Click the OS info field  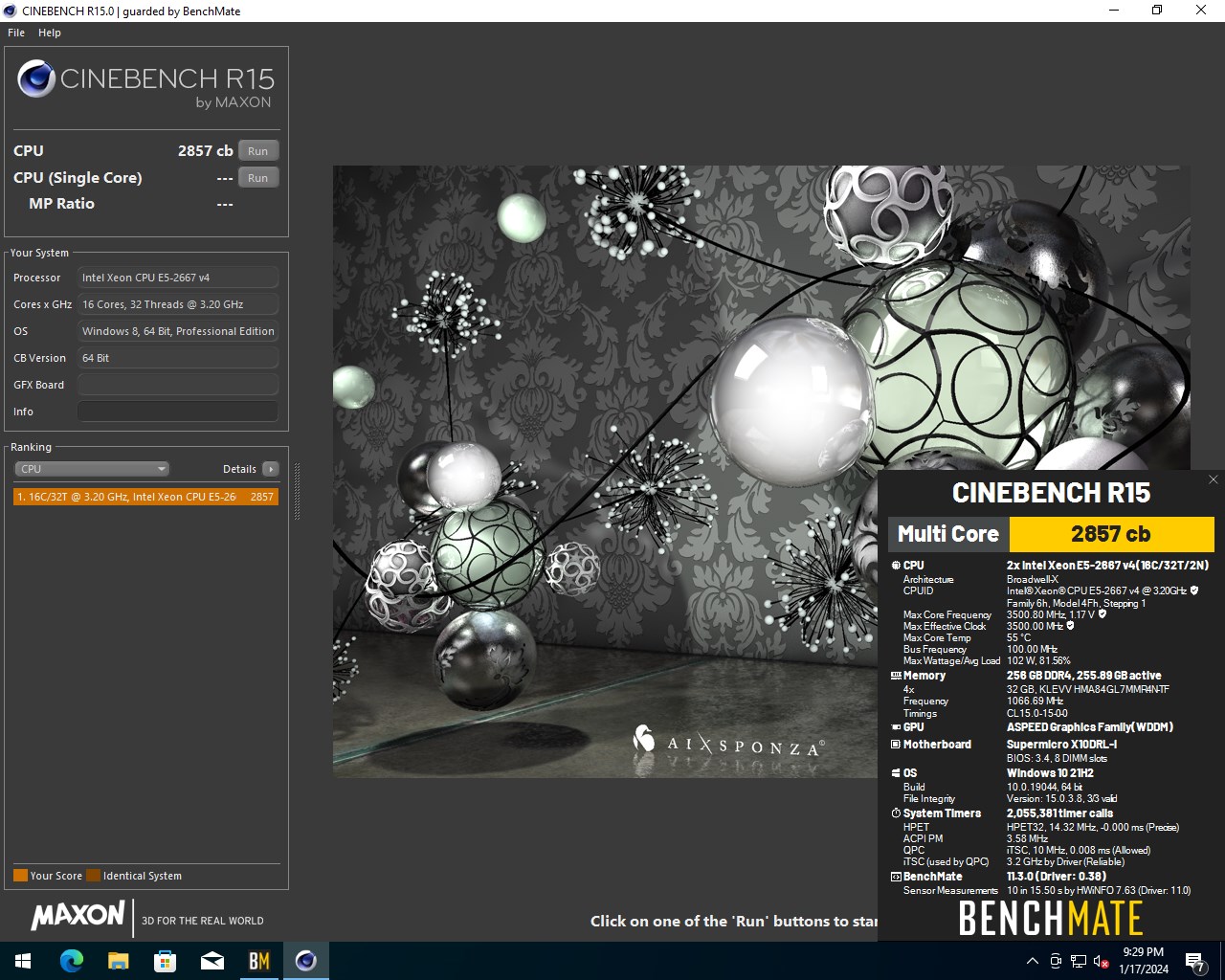(178, 331)
